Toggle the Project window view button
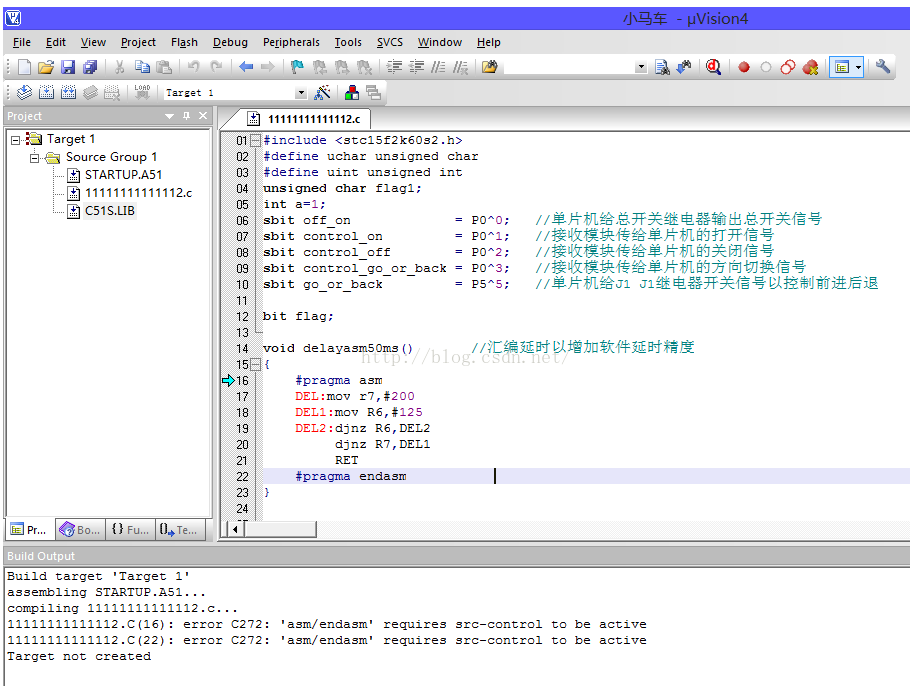910x688 pixels. [x=842, y=67]
